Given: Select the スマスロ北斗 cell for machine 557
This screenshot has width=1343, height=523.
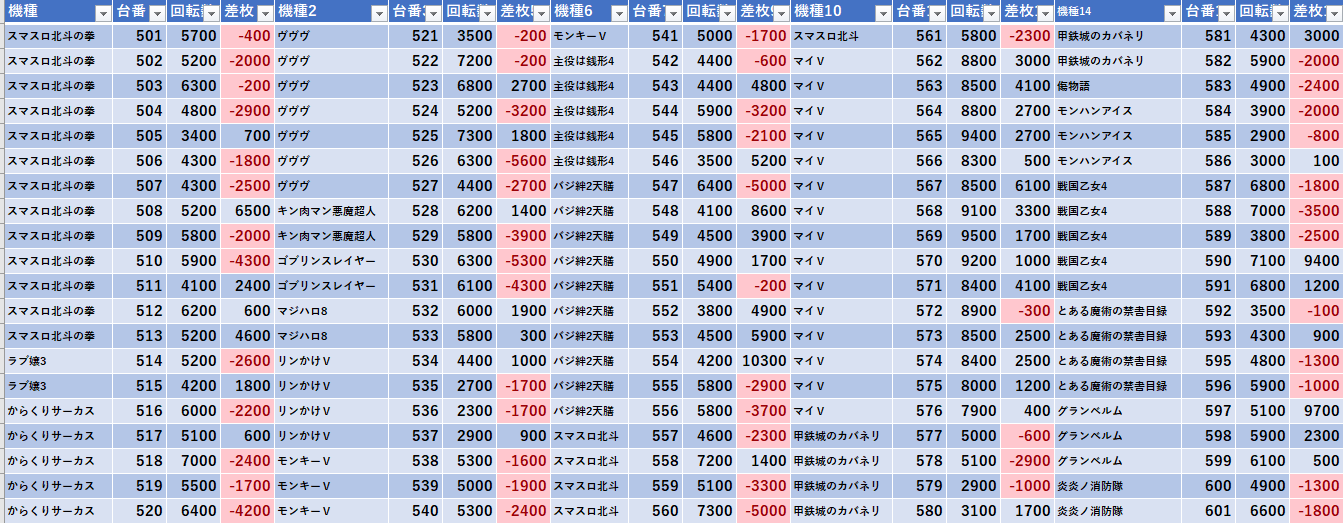Looking at the screenshot, I should [589, 435].
